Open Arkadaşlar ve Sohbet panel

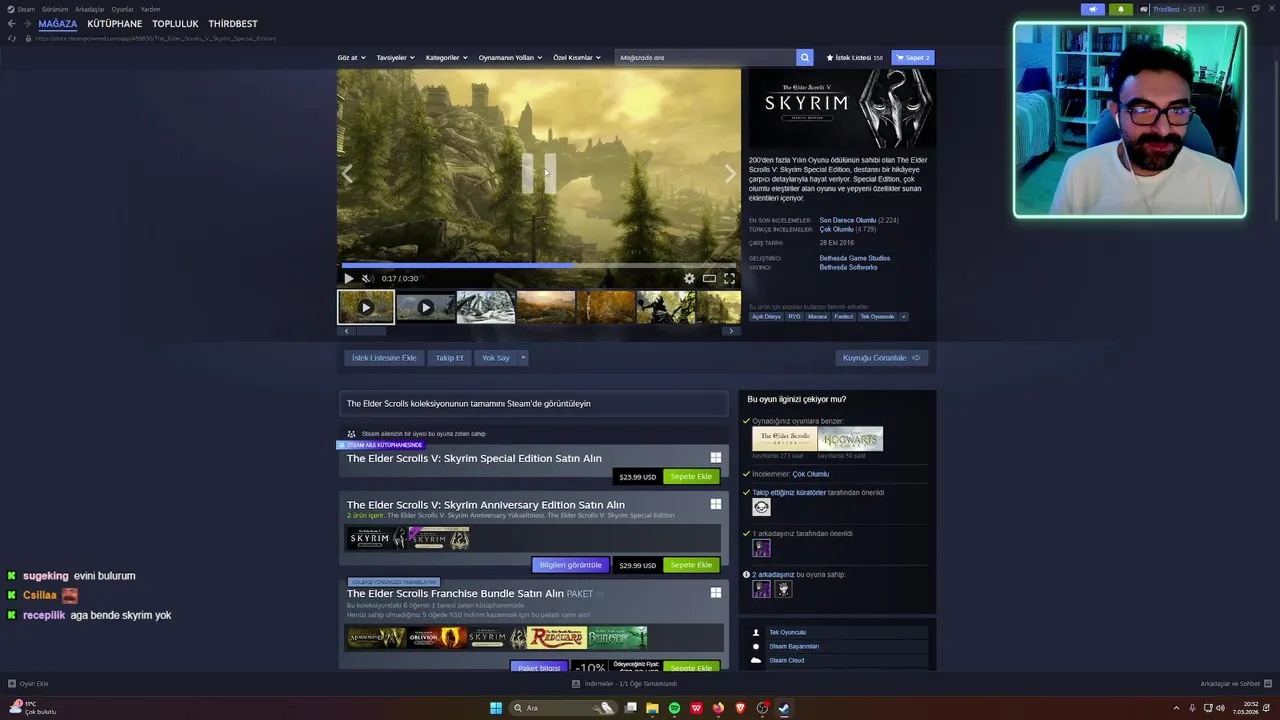(1235, 684)
